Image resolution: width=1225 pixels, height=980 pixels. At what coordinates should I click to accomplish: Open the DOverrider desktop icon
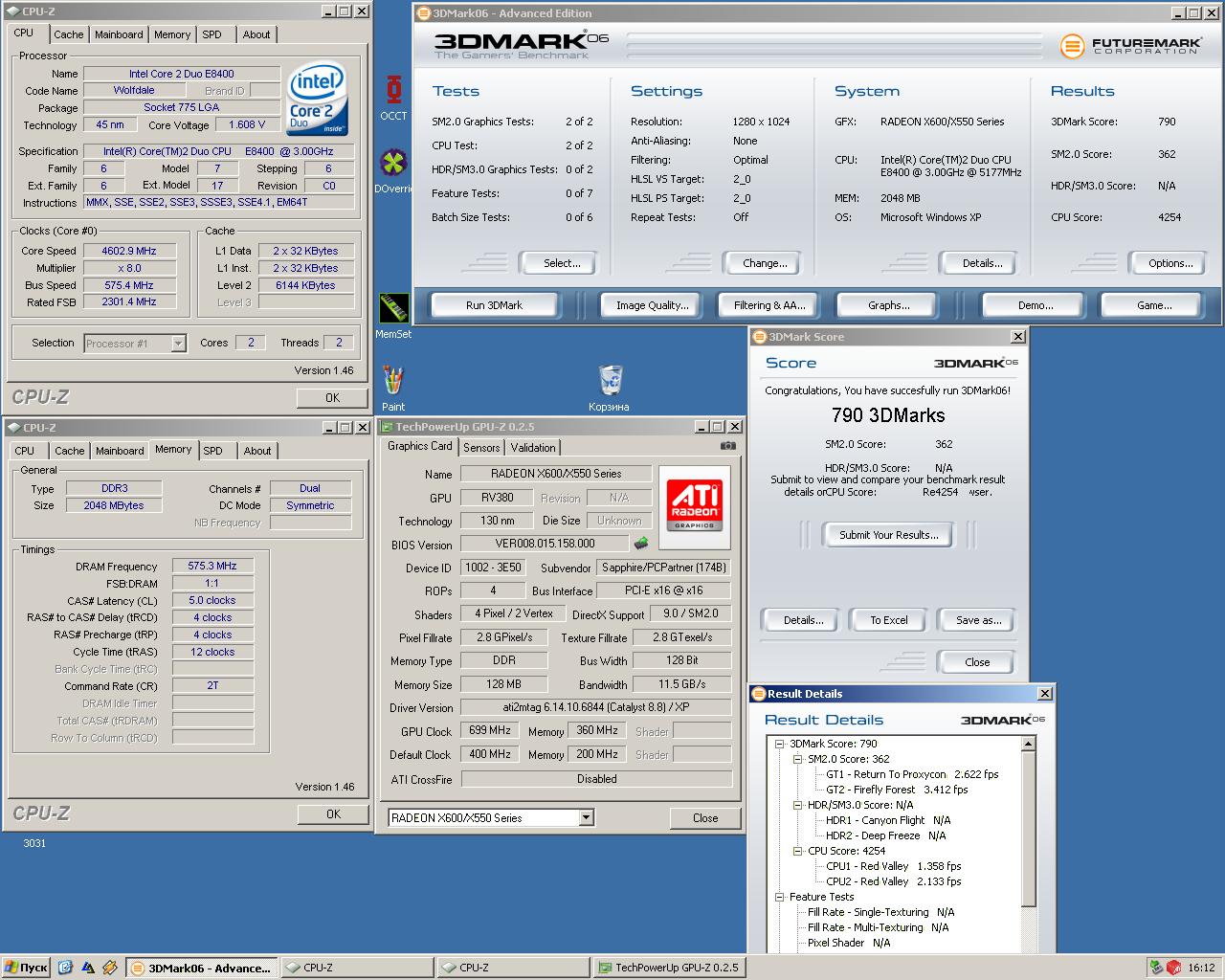[393, 171]
